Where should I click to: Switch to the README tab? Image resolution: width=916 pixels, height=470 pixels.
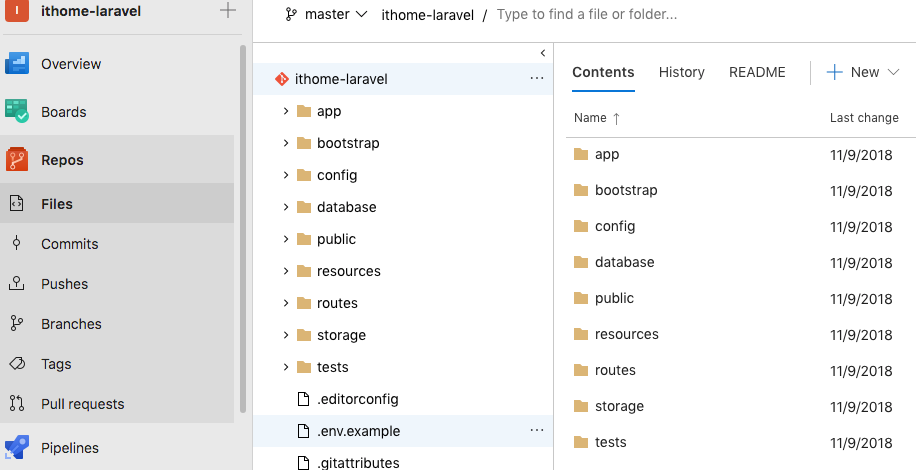click(x=757, y=72)
